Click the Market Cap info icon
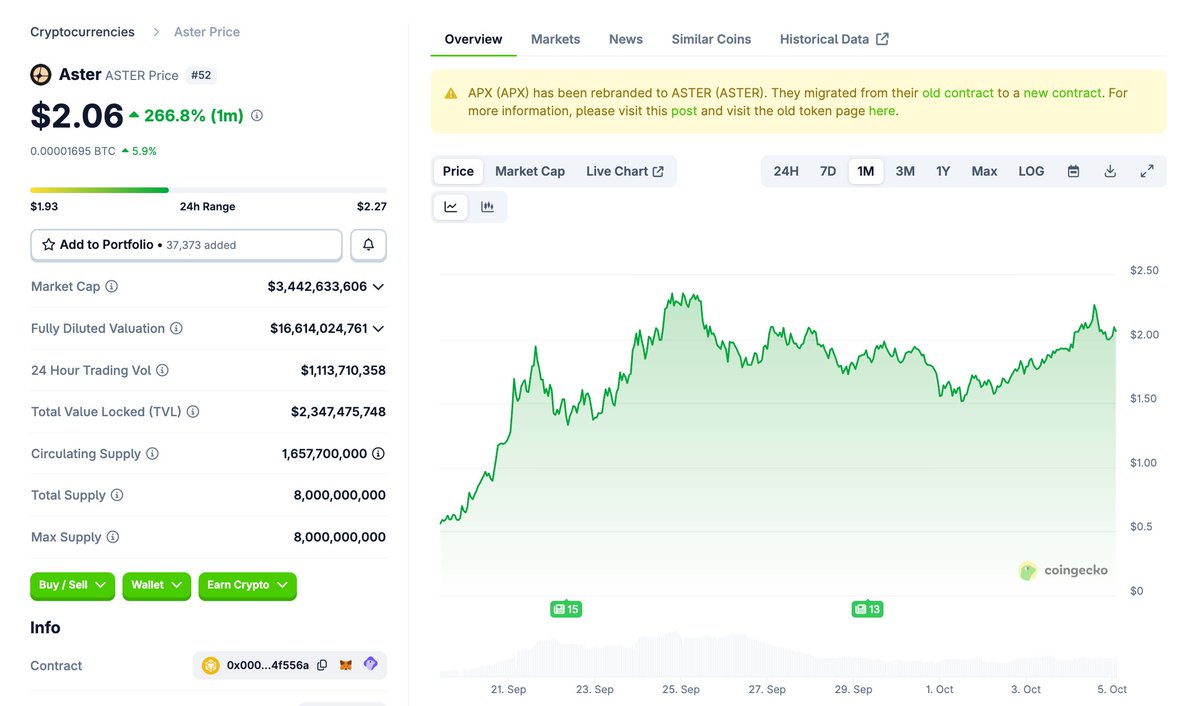Screen dimensions: 1200x706 [112, 287]
